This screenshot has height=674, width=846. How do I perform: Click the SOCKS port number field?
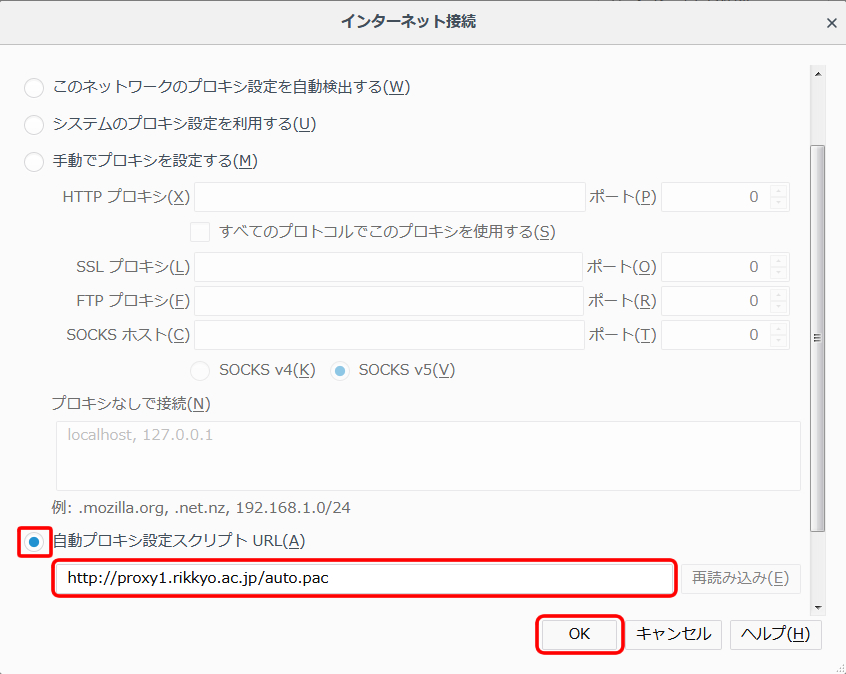click(715, 335)
